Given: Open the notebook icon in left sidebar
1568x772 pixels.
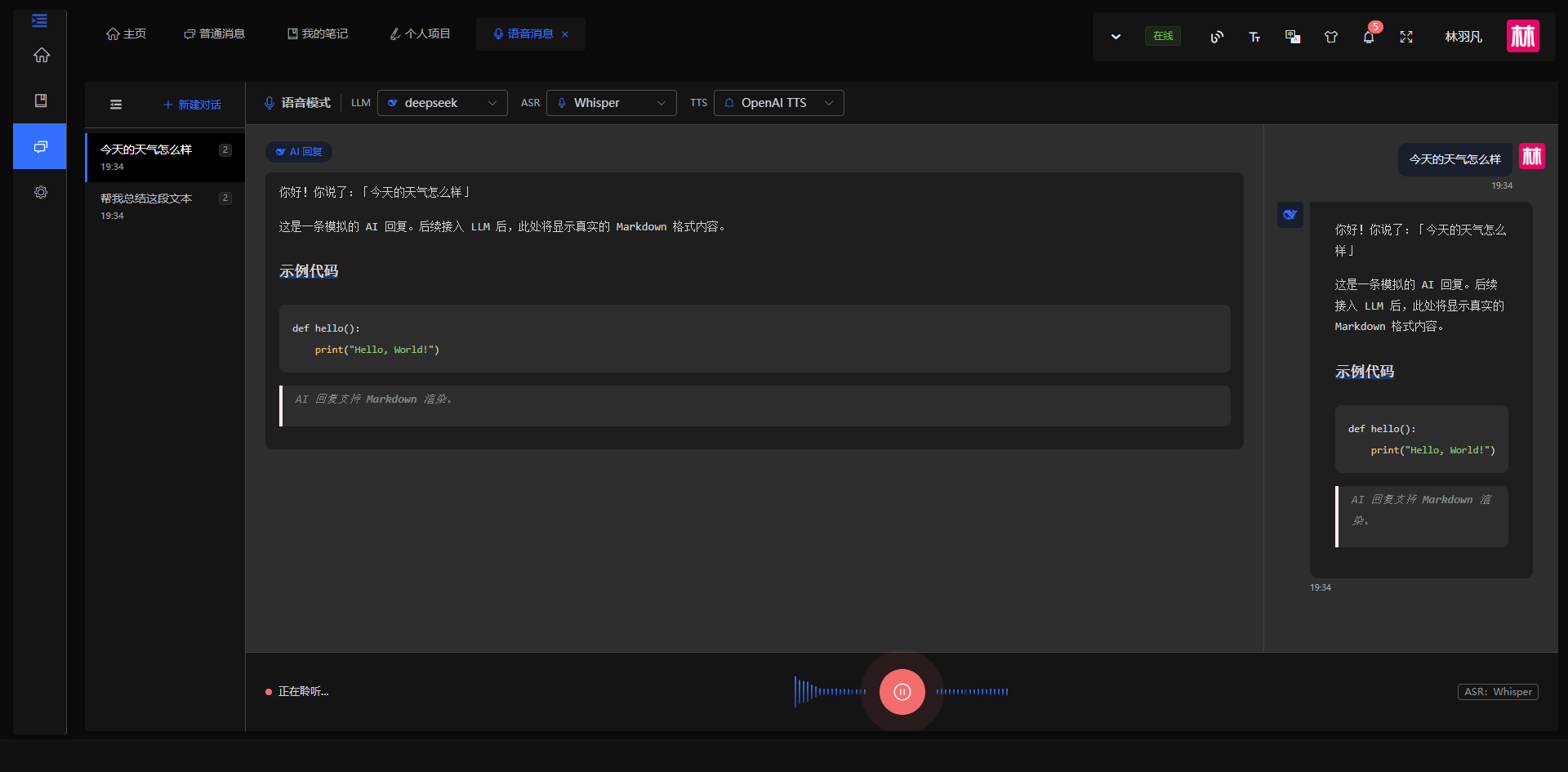Looking at the screenshot, I should pyautogui.click(x=41, y=100).
